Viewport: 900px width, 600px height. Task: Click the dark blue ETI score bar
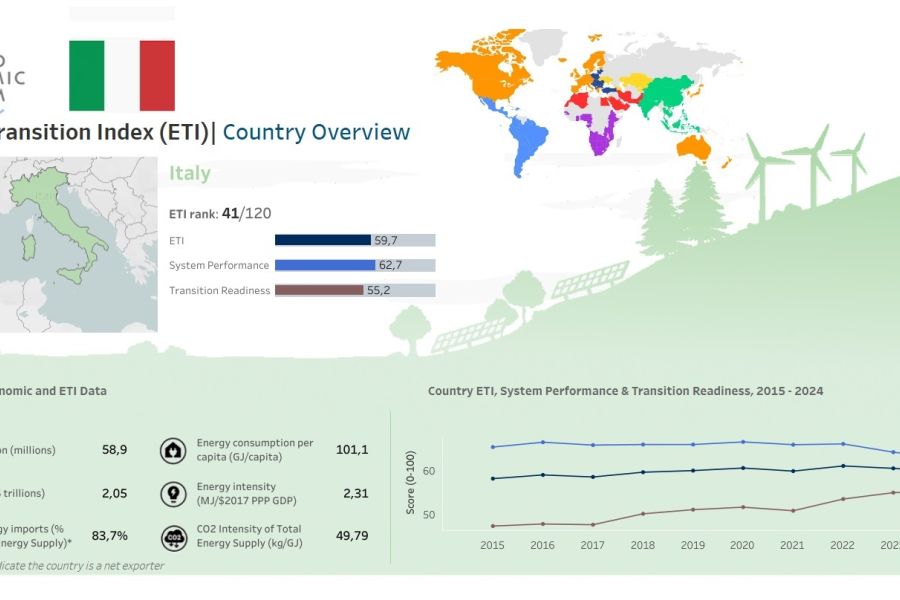[x=322, y=240]
